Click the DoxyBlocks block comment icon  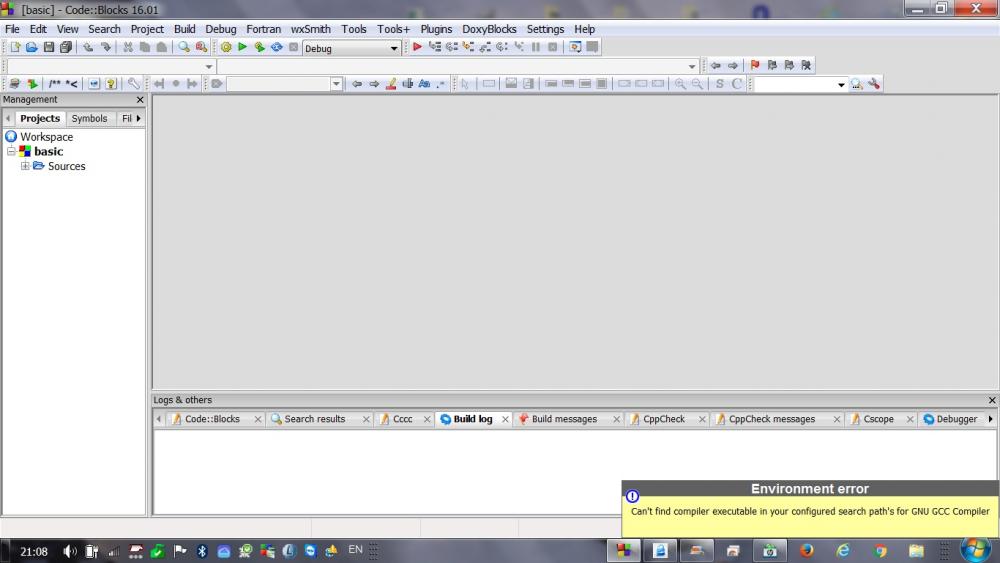(55, 84)
